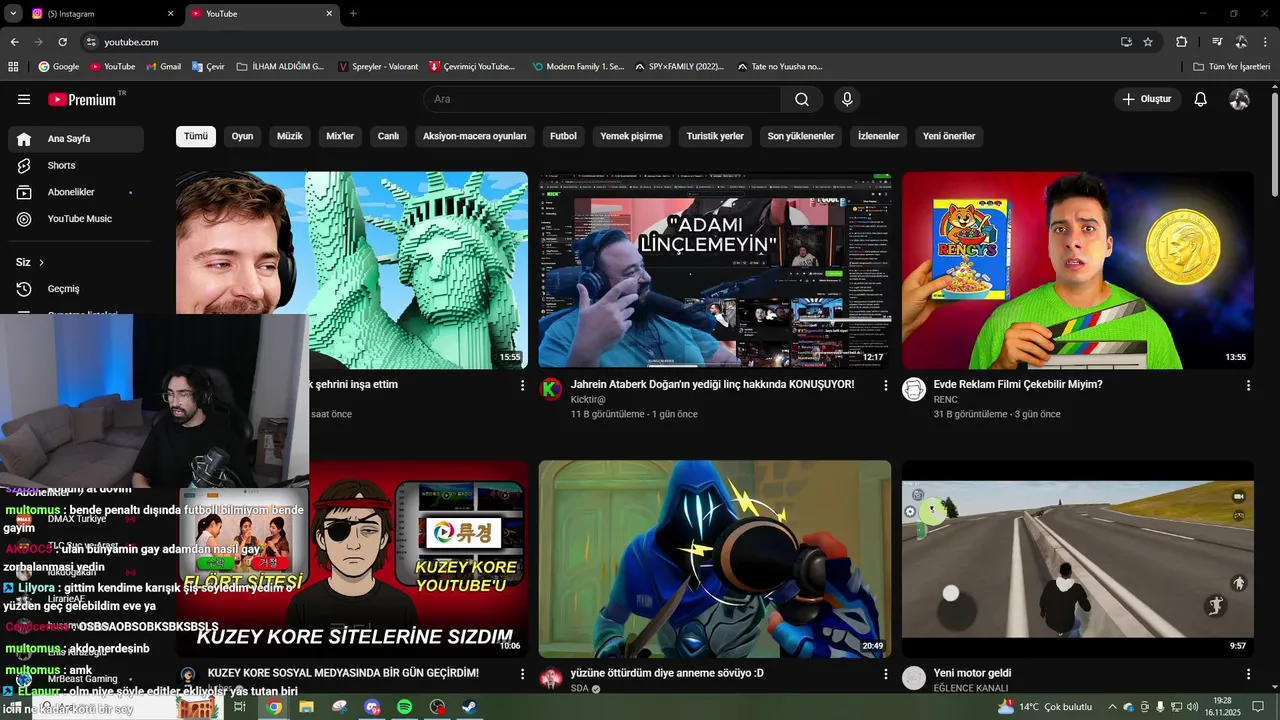Focus the Ara search field
This screenshot has height=720, width=1280.
(602, 99)
